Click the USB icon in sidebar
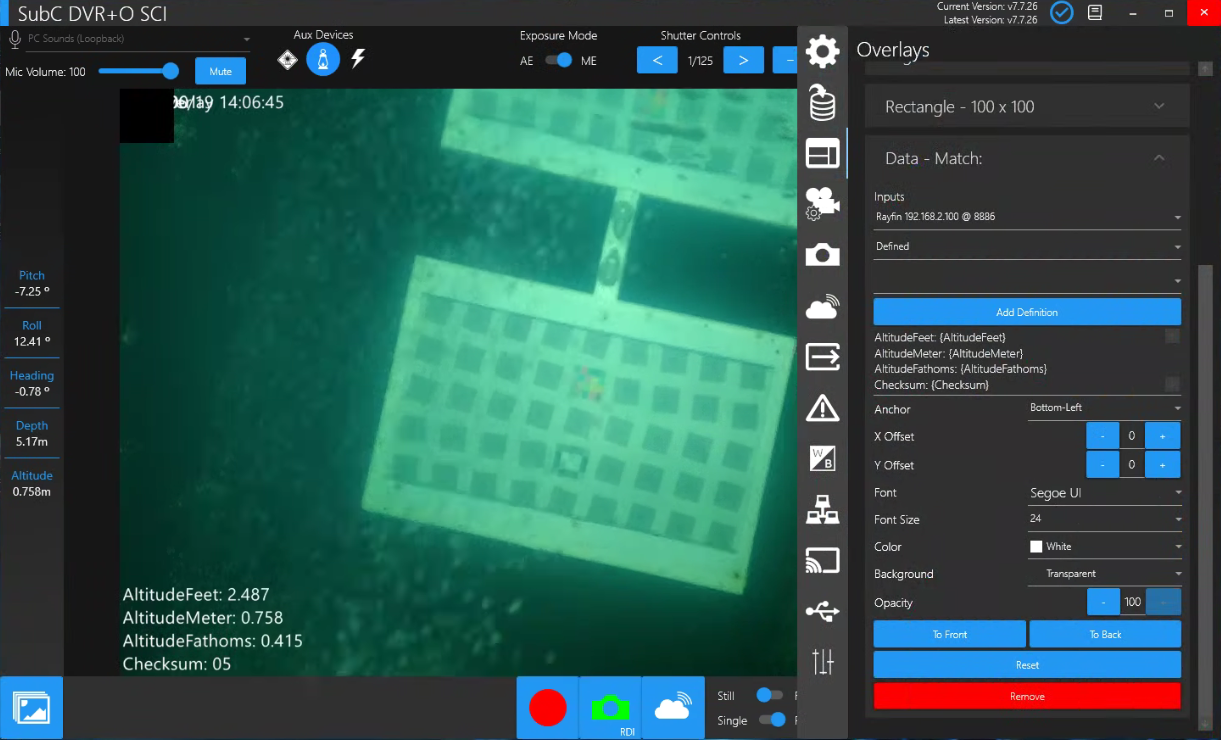Viewport: 1221px width, 740px height. coord(822,611)
